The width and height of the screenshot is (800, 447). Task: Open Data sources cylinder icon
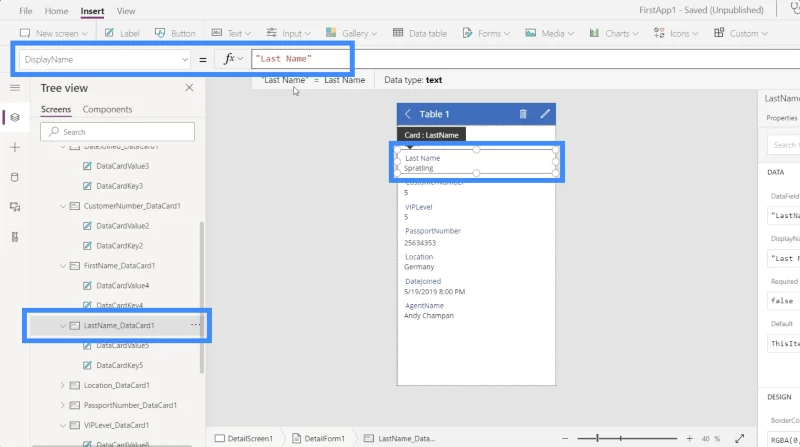tap(15, 178)
